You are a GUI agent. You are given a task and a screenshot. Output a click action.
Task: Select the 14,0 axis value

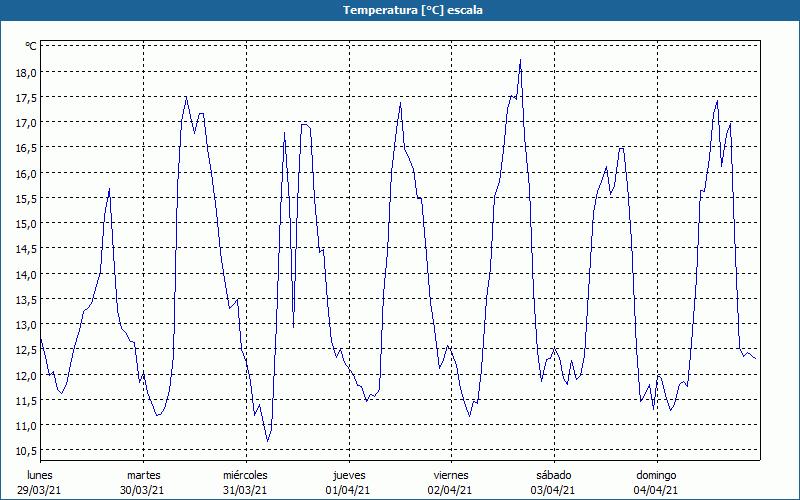tap(26, 274)
